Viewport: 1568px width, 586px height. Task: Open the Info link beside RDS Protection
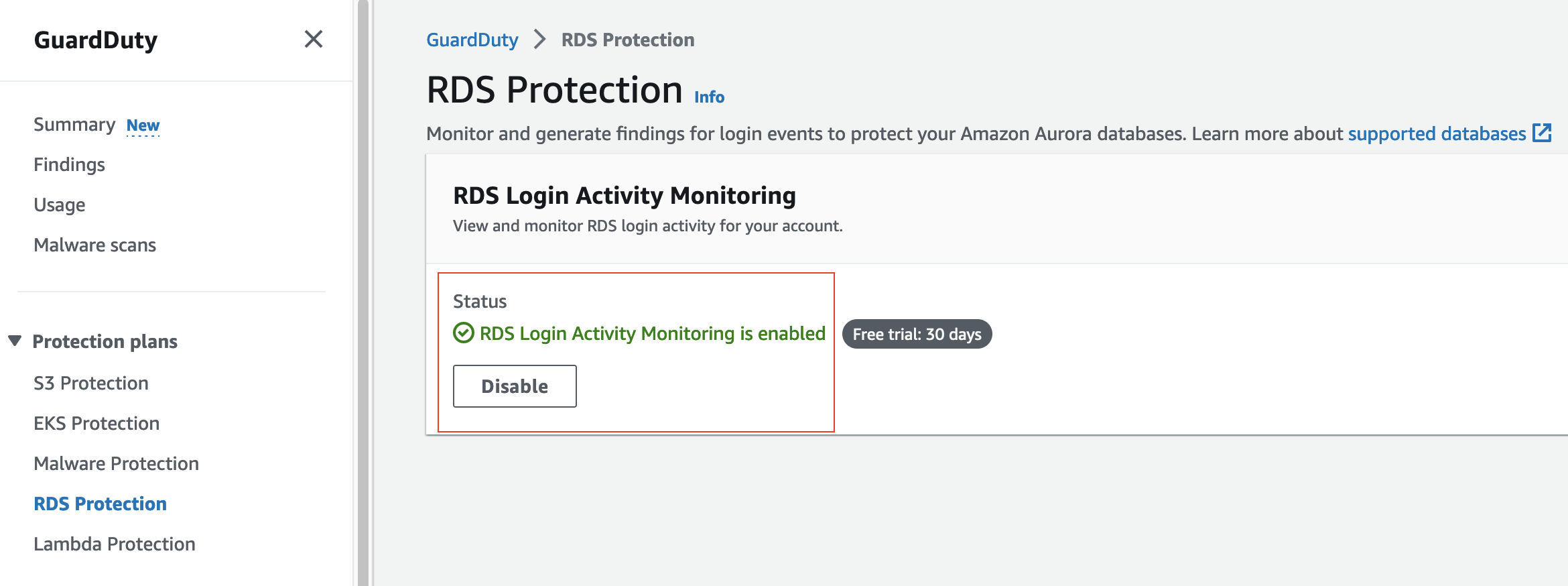pyautogui.click(x=709, y=97)
